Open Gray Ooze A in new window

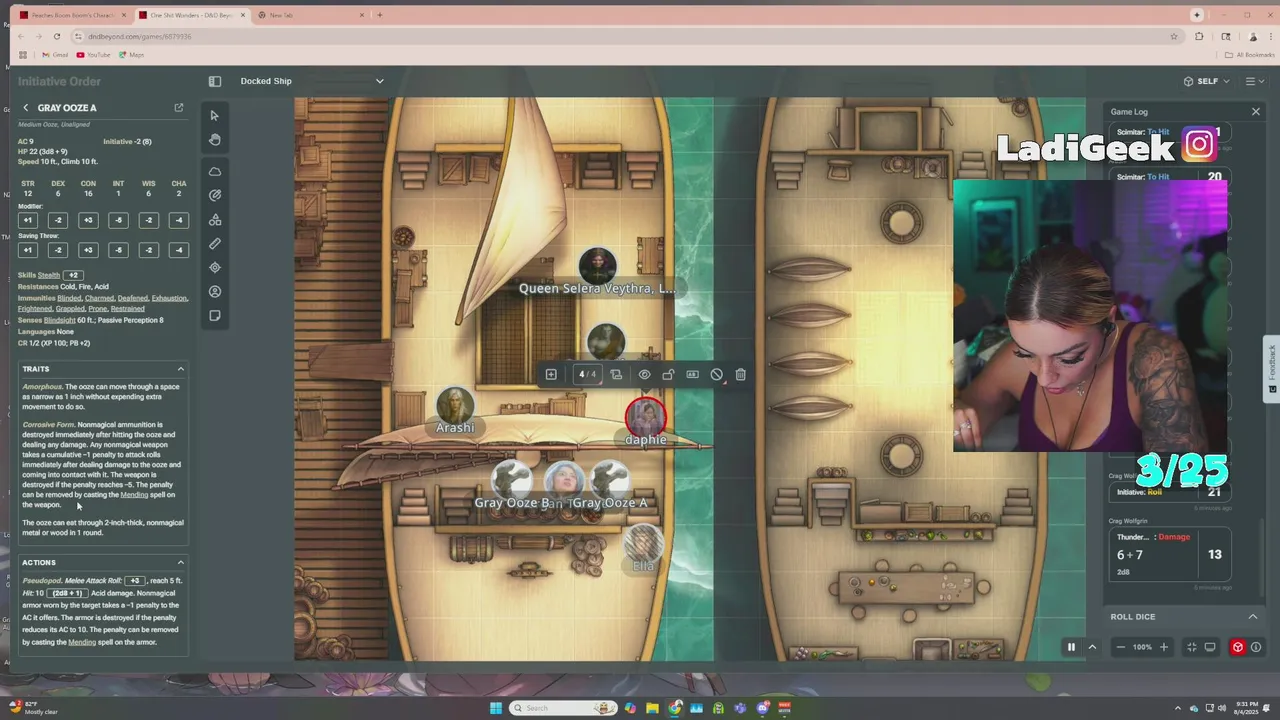179,107
